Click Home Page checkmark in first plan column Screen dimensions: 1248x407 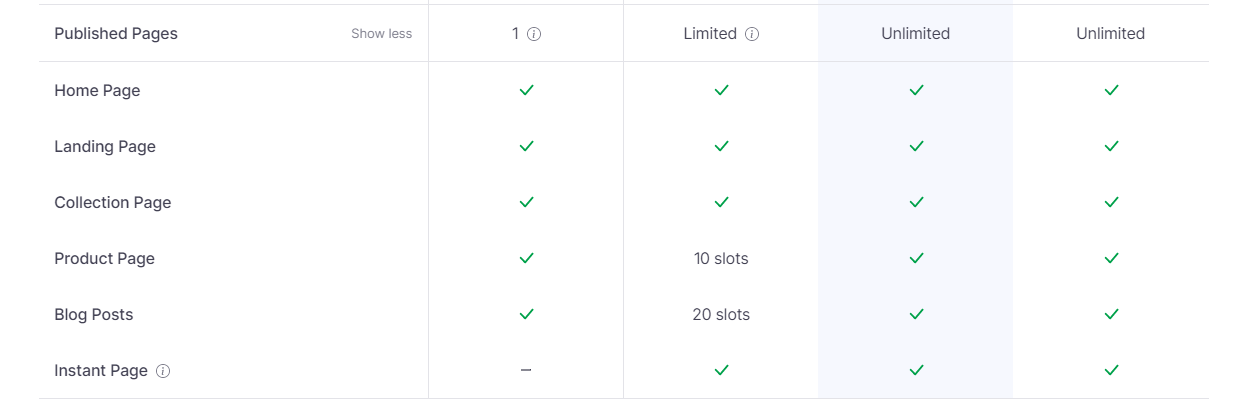click(526, 90)
